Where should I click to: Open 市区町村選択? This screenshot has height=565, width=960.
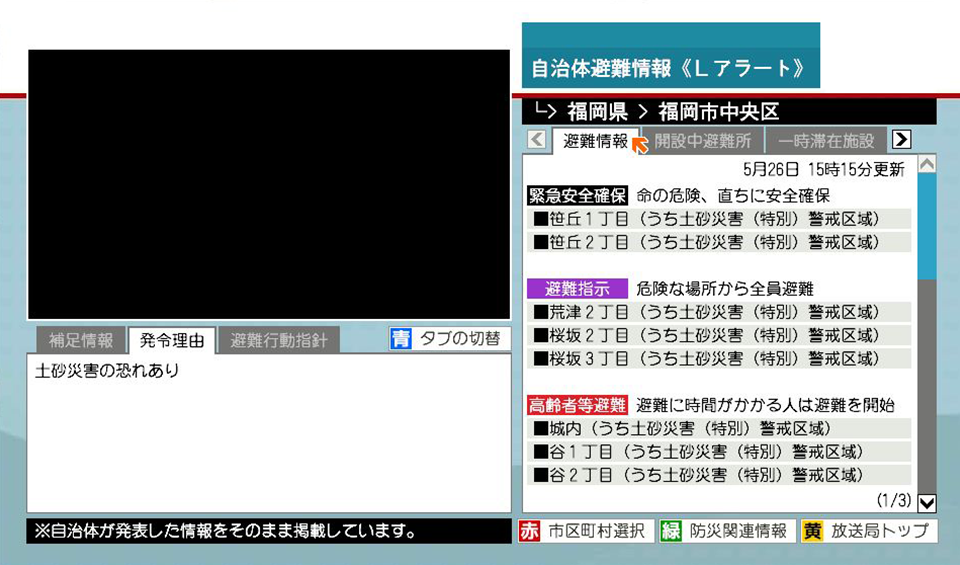(x=587, y=531)
